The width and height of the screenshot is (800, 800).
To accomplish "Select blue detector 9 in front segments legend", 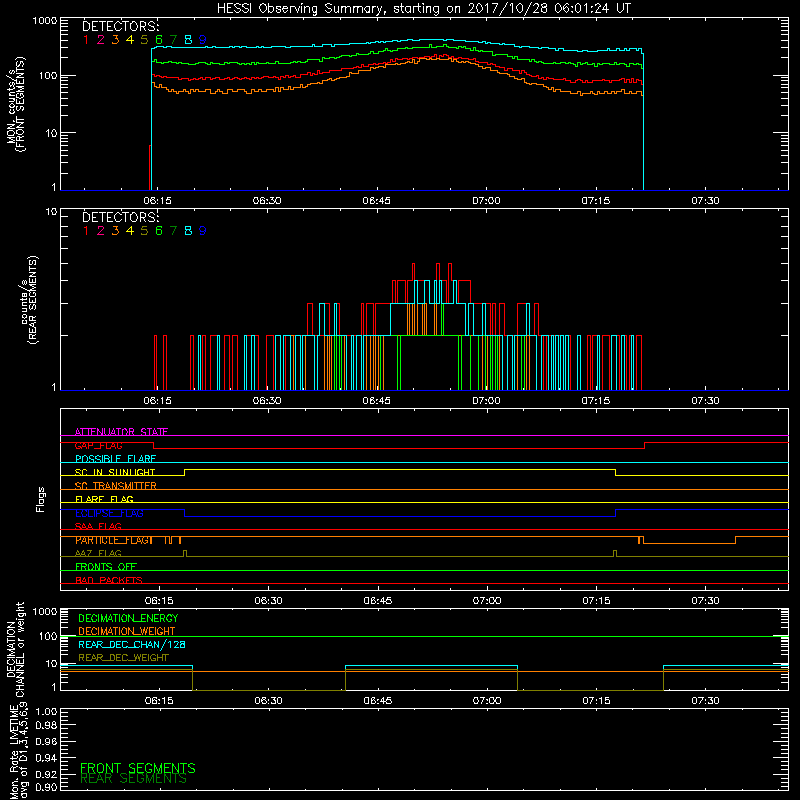I will pyautogui.click(x=203, y=40).
